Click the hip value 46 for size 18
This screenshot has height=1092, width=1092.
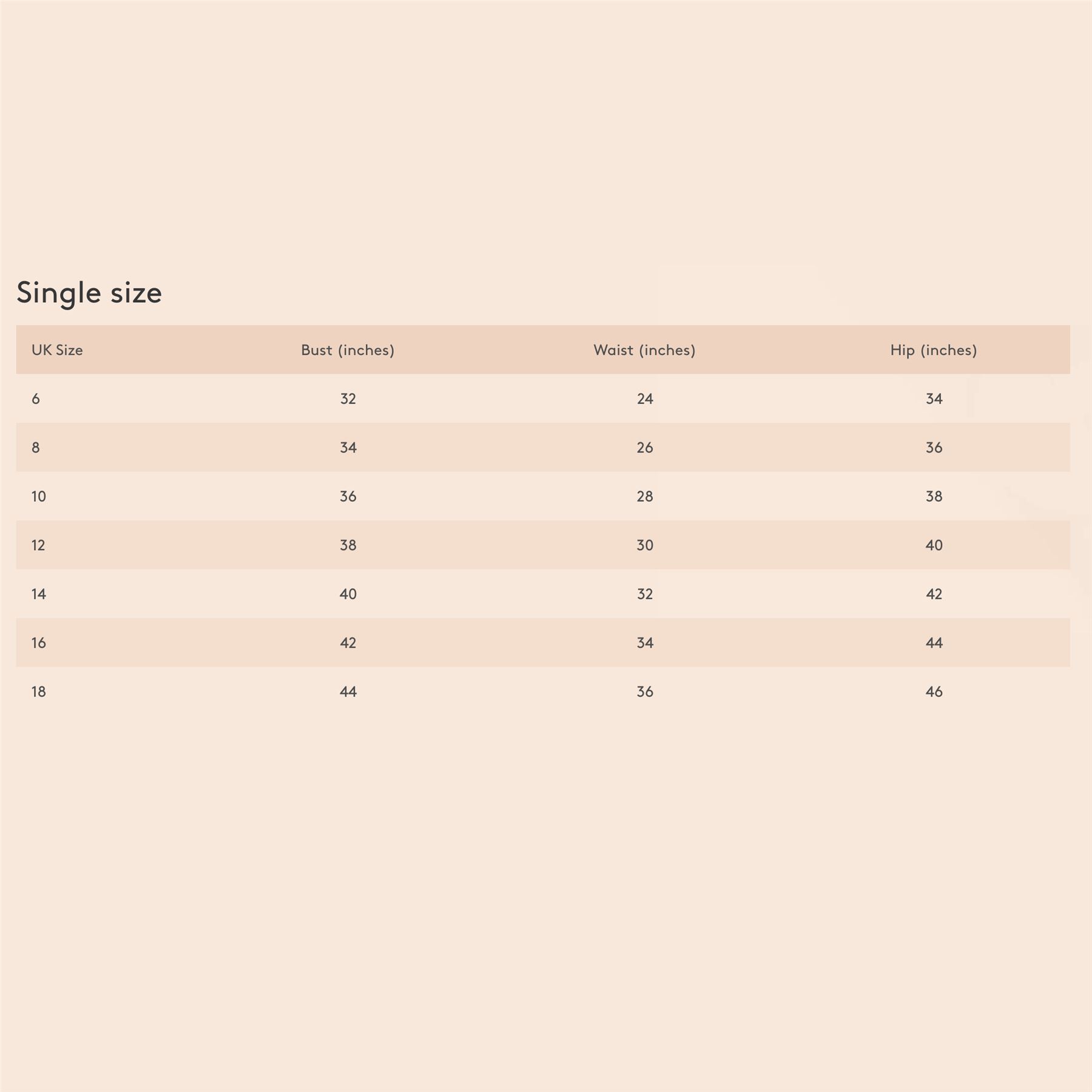pyautogui.click(x=934, y=692)
